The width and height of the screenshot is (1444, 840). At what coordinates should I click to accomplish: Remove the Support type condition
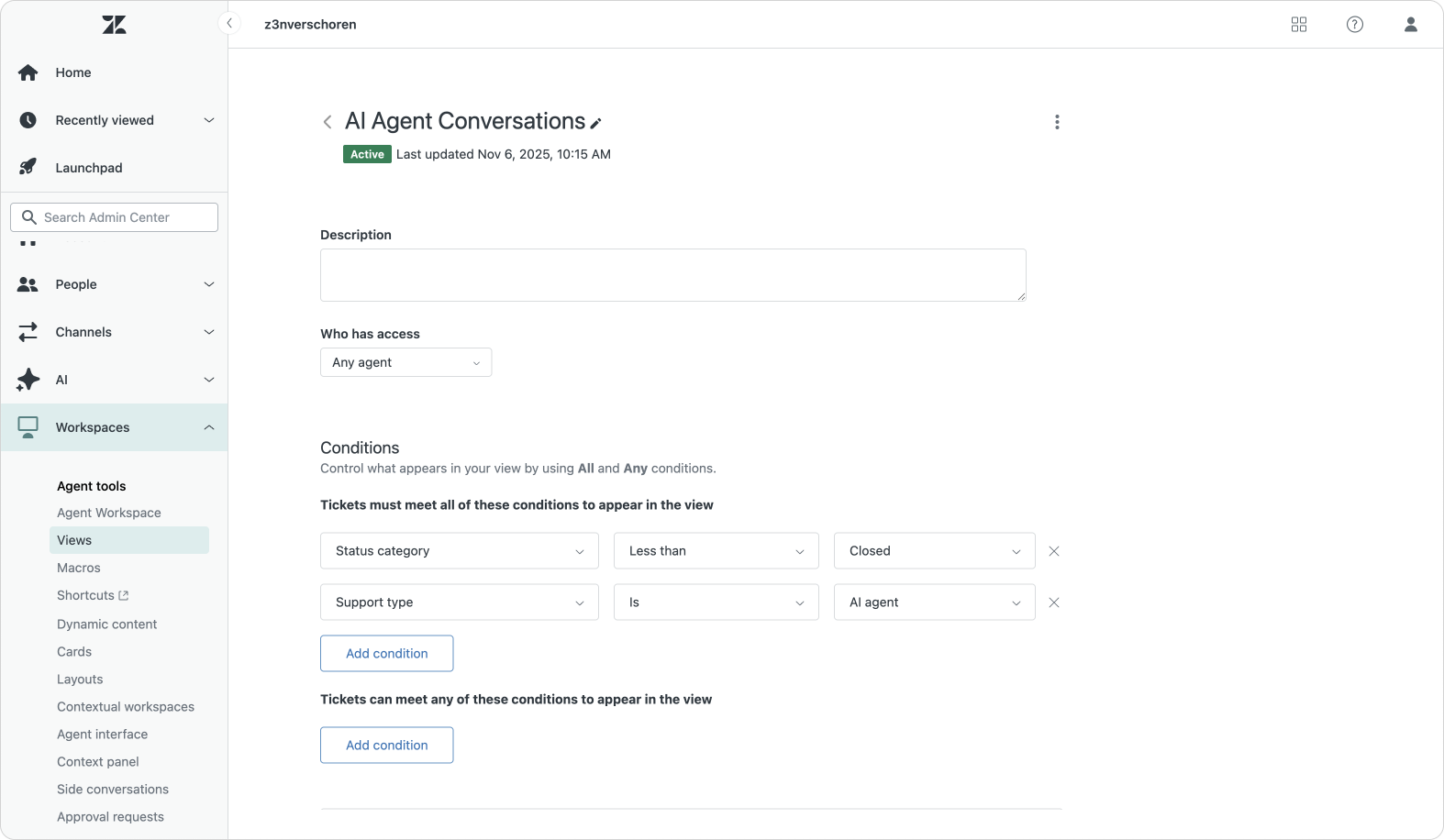(x=1054, y=602)
